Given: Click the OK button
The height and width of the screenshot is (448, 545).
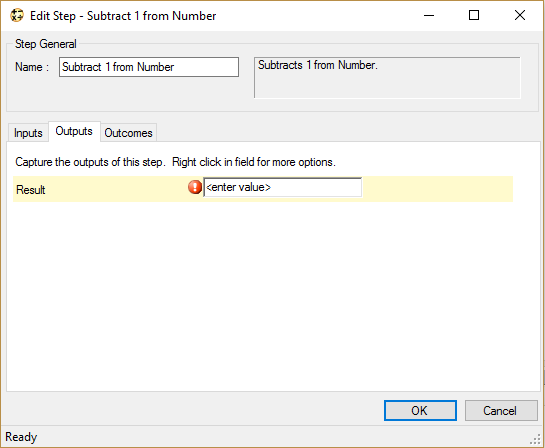Looking at the screenshot, I should (x=420, y=410).
